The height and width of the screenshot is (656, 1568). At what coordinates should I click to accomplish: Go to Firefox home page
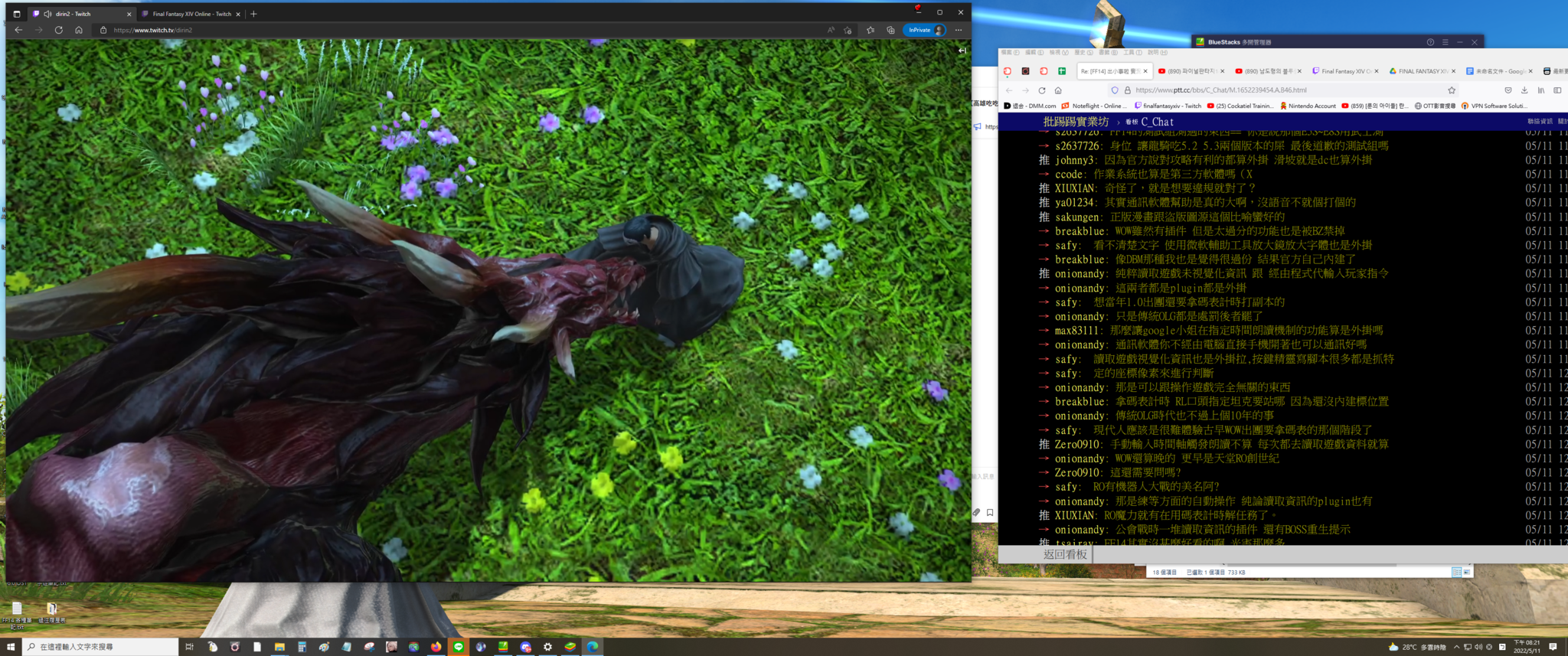point(1058,90)
